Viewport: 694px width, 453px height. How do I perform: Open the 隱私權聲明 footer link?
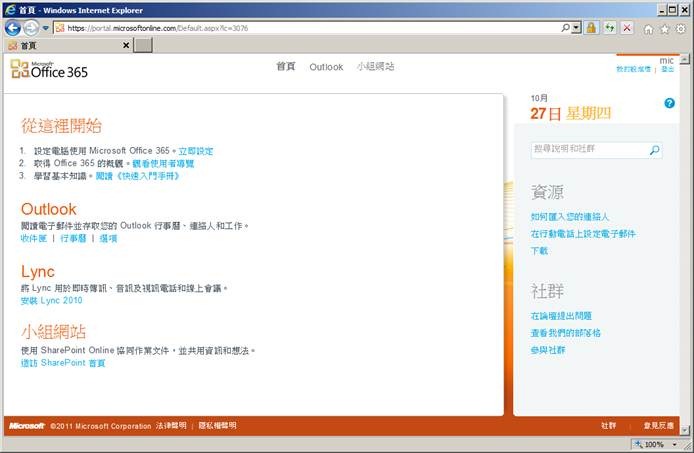(217, 426)
